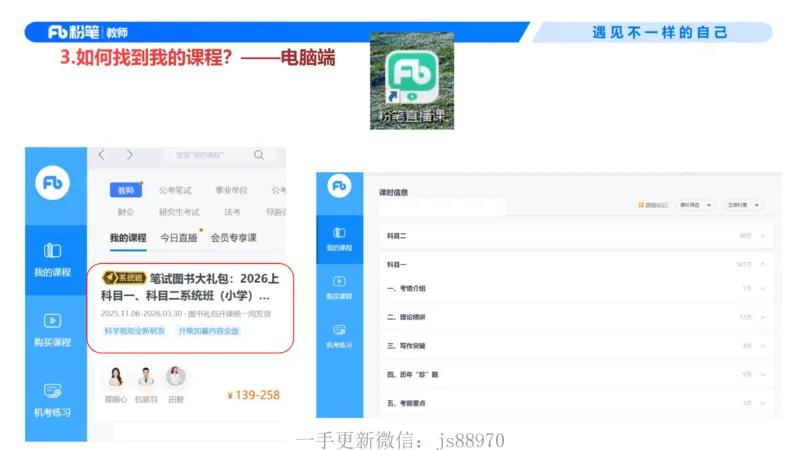Expand the 五、考前重点 chapter chevron
Image resolution: width=800 pixels, height=450 pixels.
point(763,403)
